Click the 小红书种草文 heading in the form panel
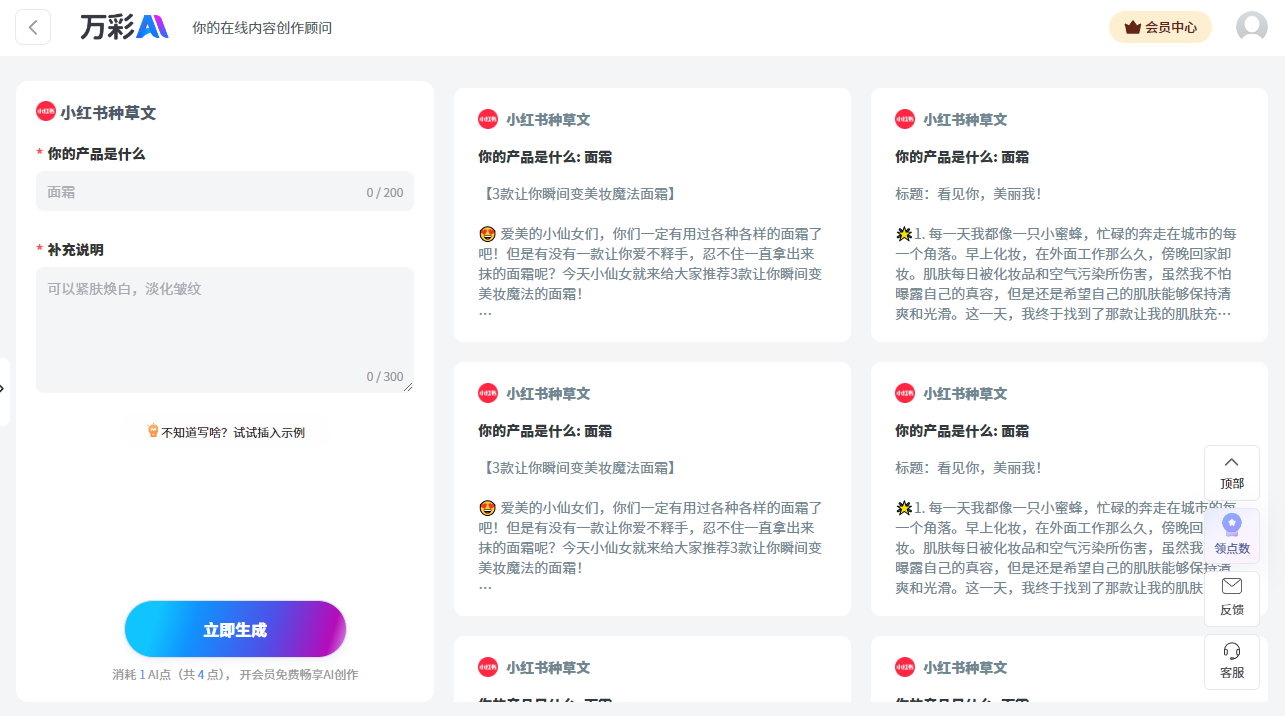1285x716 pixels. [x=108, y=113]
